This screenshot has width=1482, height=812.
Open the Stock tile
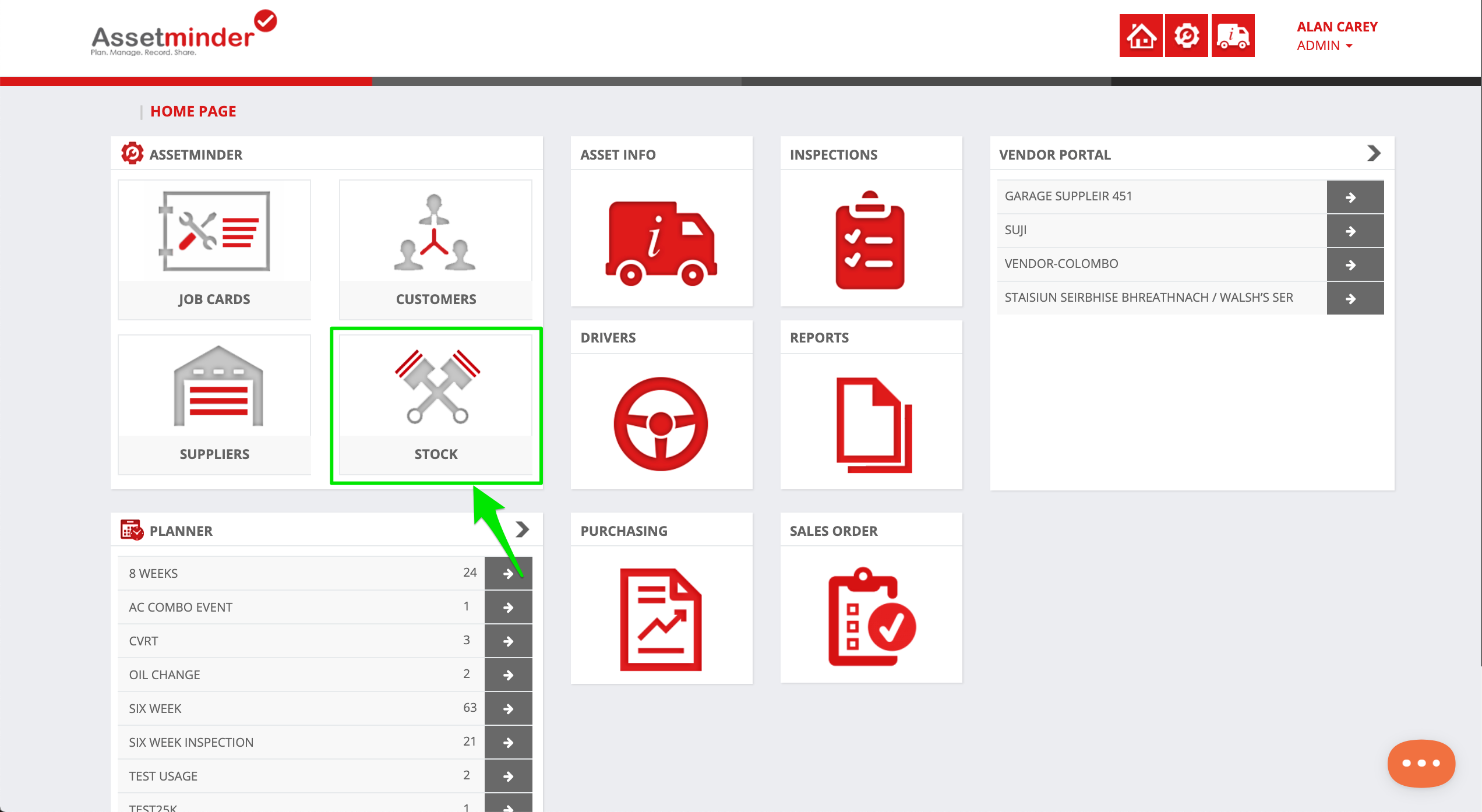point(436,404)
